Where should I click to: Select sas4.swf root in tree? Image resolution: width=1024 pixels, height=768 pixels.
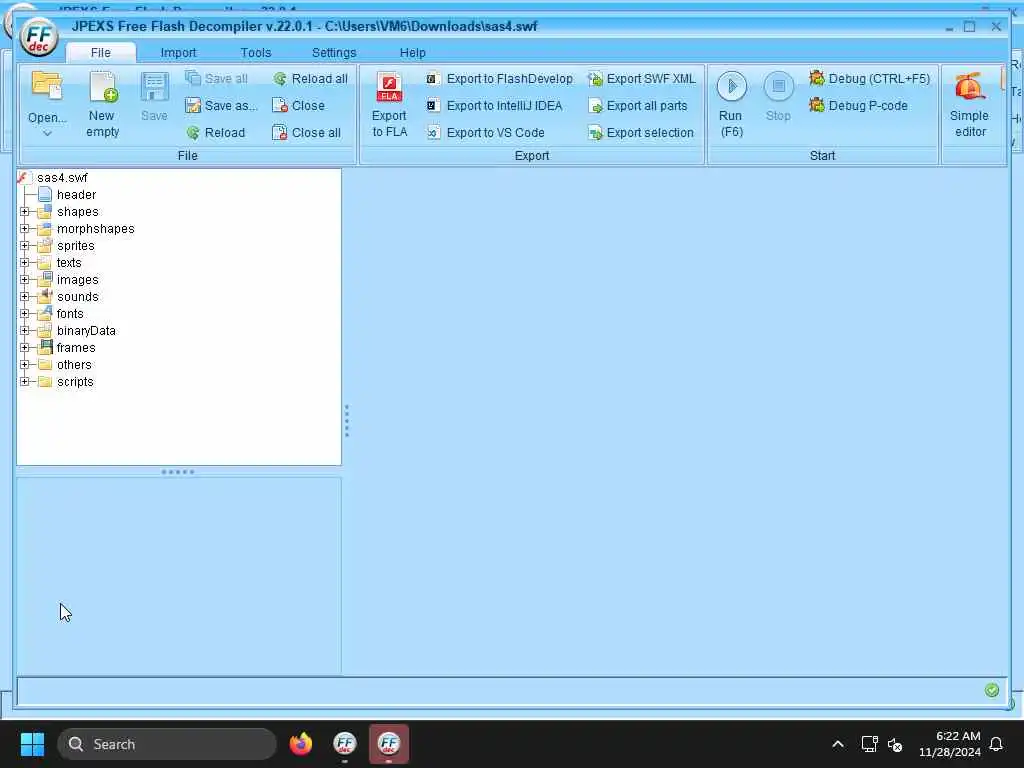(x=62, y=178)
